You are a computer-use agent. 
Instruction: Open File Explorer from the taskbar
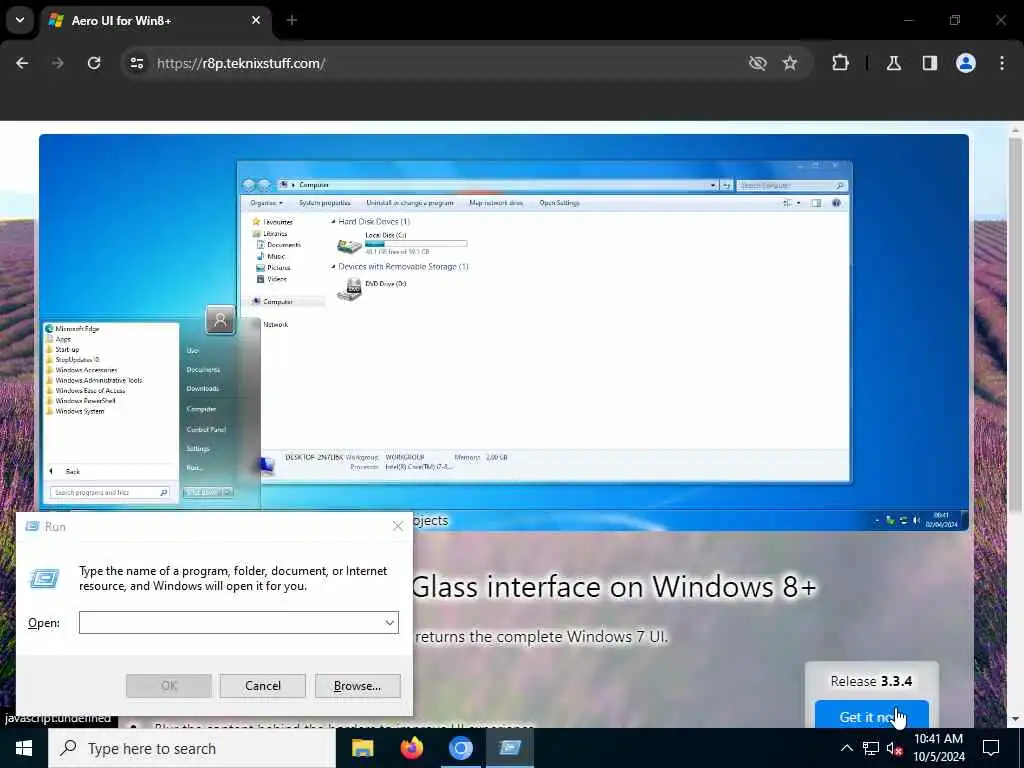click(x=362, y=748)
